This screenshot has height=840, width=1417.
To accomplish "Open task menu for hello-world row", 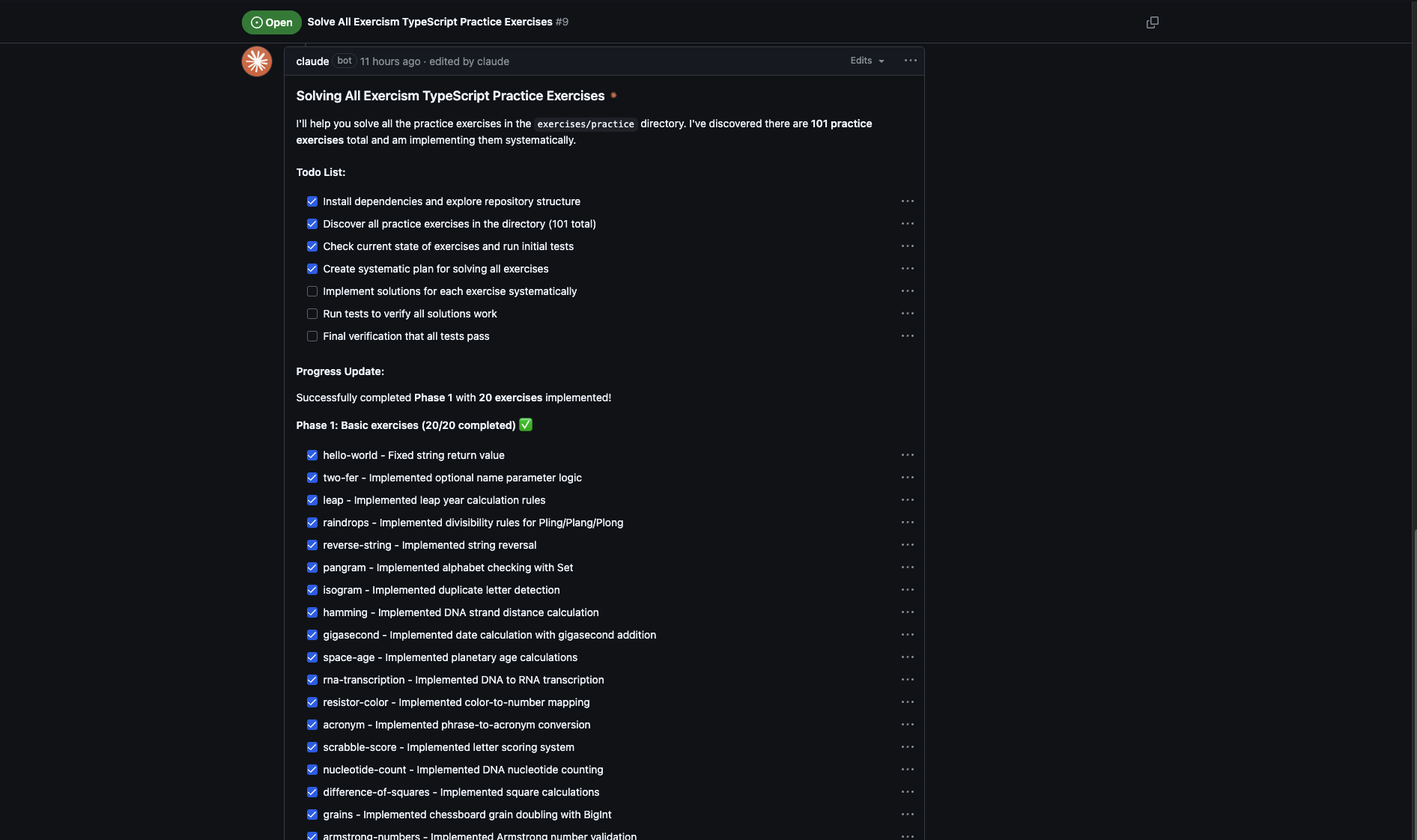I will pyautogui.click(x=908, y=455).
